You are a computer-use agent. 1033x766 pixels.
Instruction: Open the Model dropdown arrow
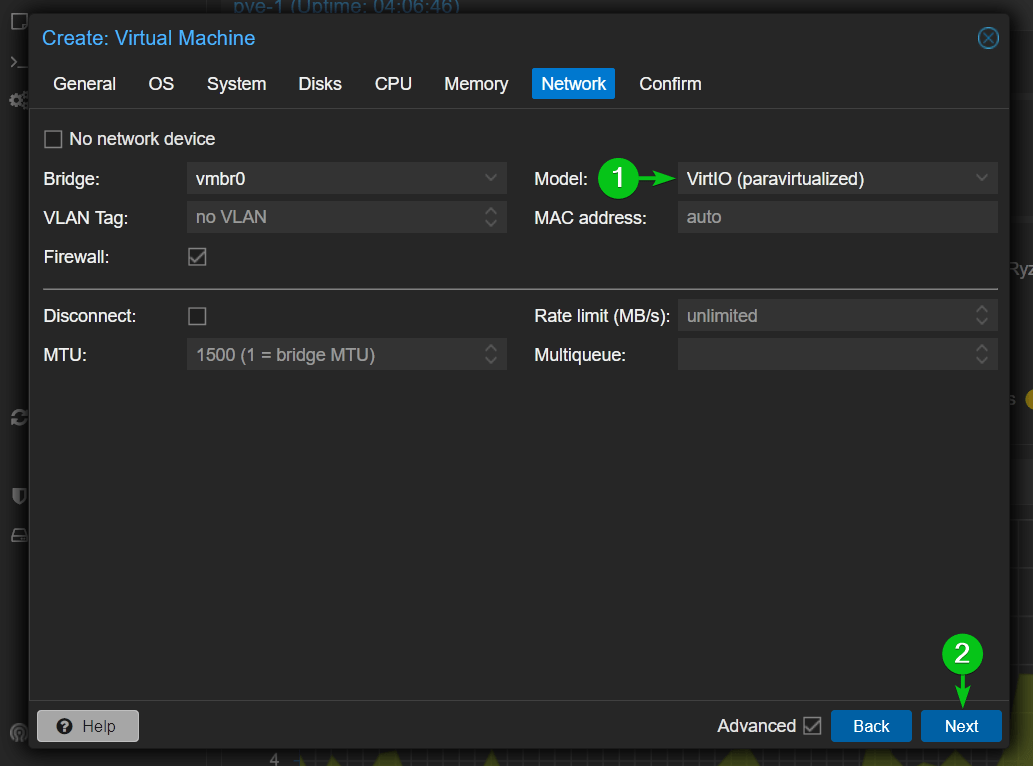pos(982,178)
